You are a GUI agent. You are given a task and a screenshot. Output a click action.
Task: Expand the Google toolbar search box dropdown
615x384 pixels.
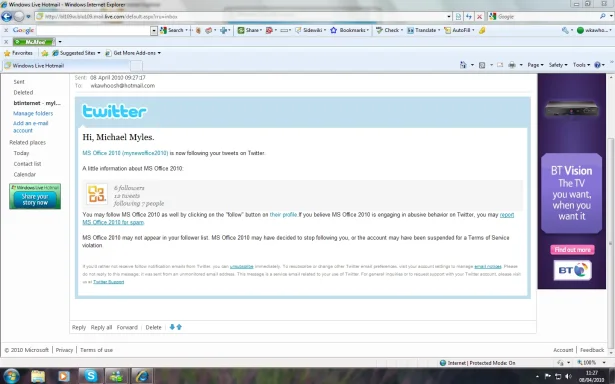154,30
